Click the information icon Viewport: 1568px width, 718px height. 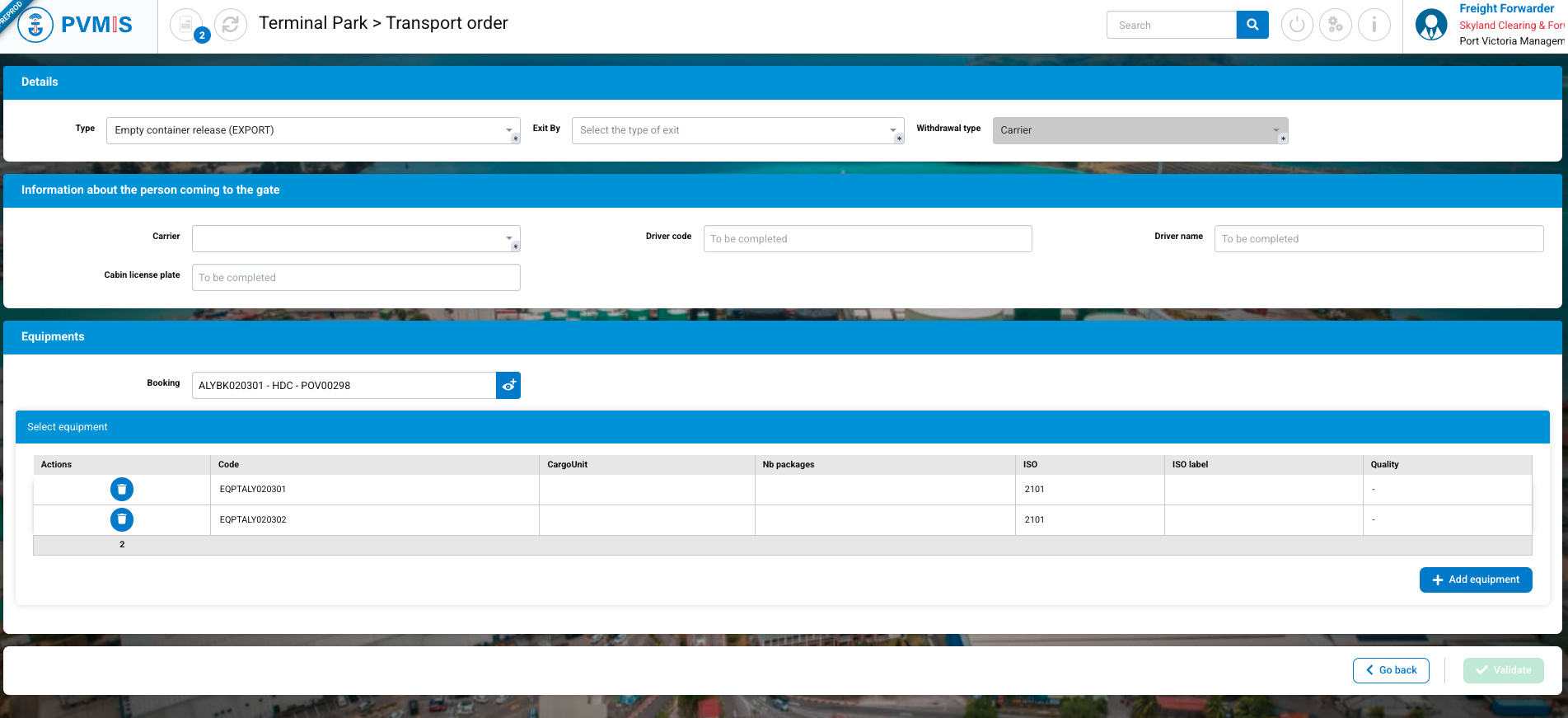1374,25
